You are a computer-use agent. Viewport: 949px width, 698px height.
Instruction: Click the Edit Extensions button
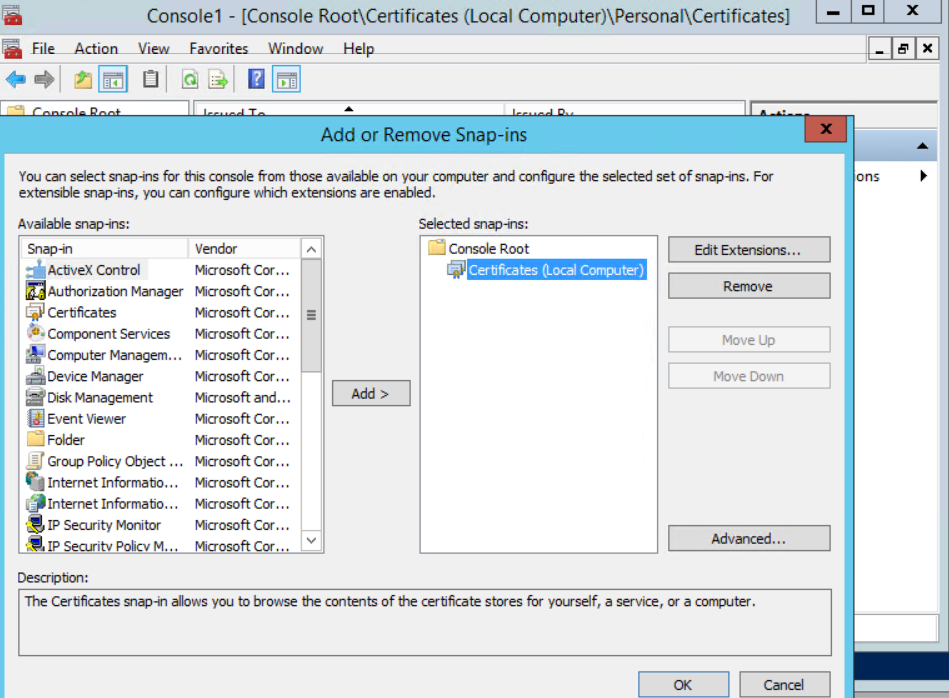[x=748, y=250]
